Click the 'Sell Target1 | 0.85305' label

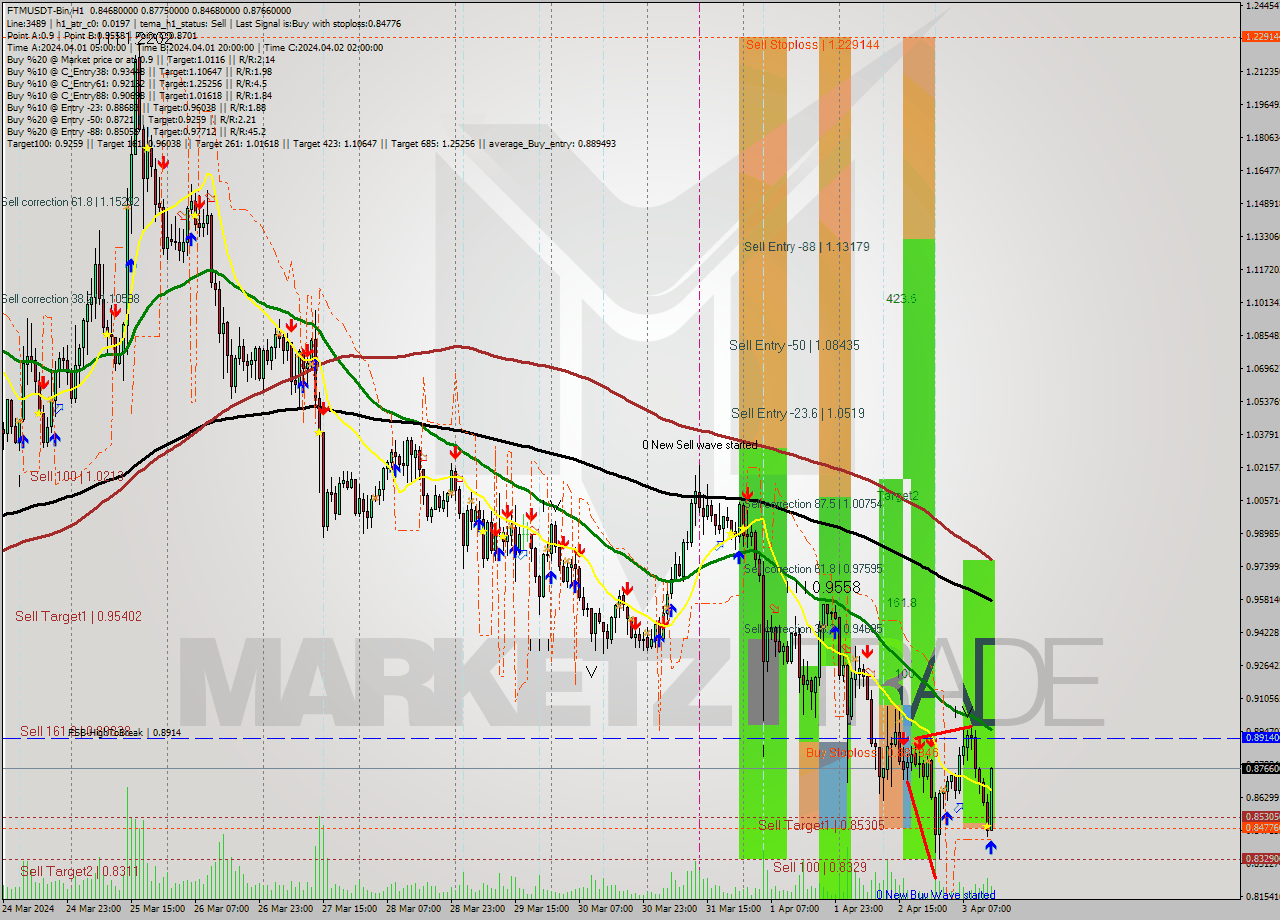point(821,825)
